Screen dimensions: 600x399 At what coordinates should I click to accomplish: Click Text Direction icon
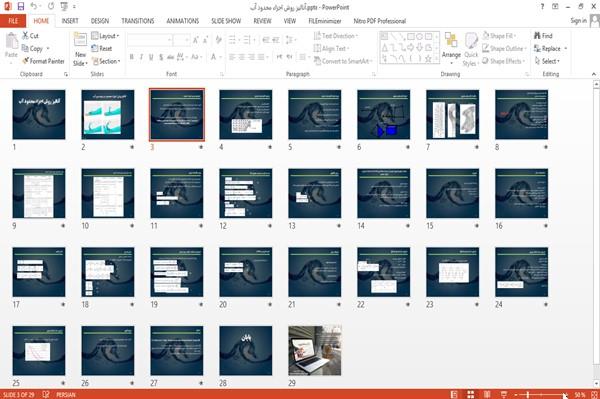point(317,36)
